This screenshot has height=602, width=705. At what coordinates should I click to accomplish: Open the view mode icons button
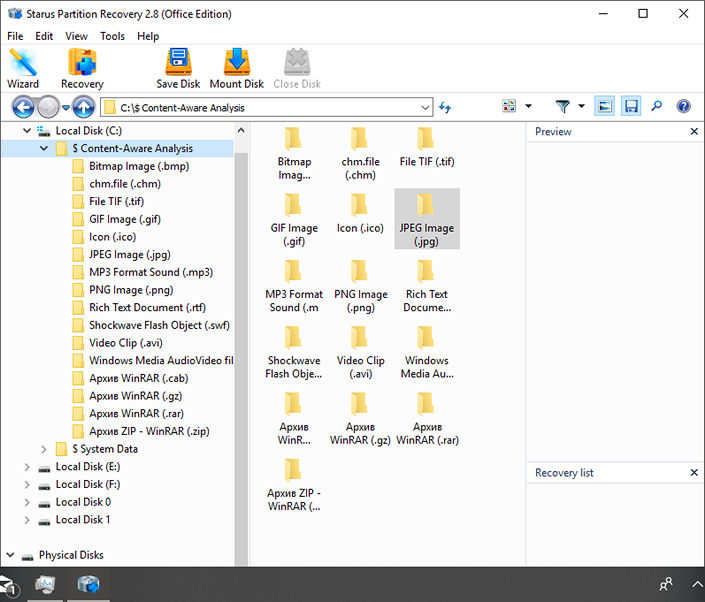pyautogui.click(x=509, y=106)
